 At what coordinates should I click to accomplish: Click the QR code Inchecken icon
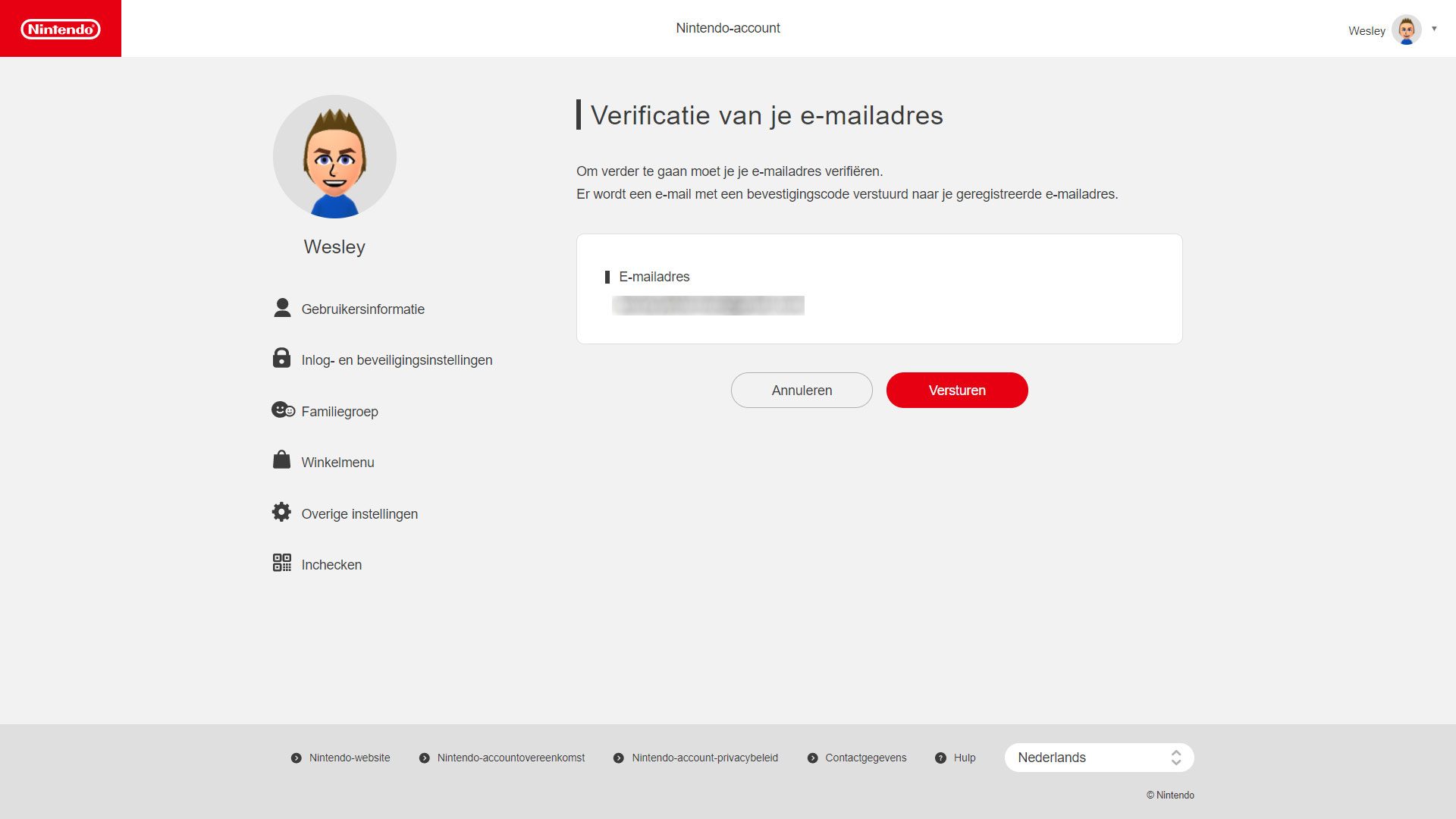[282, 563]
